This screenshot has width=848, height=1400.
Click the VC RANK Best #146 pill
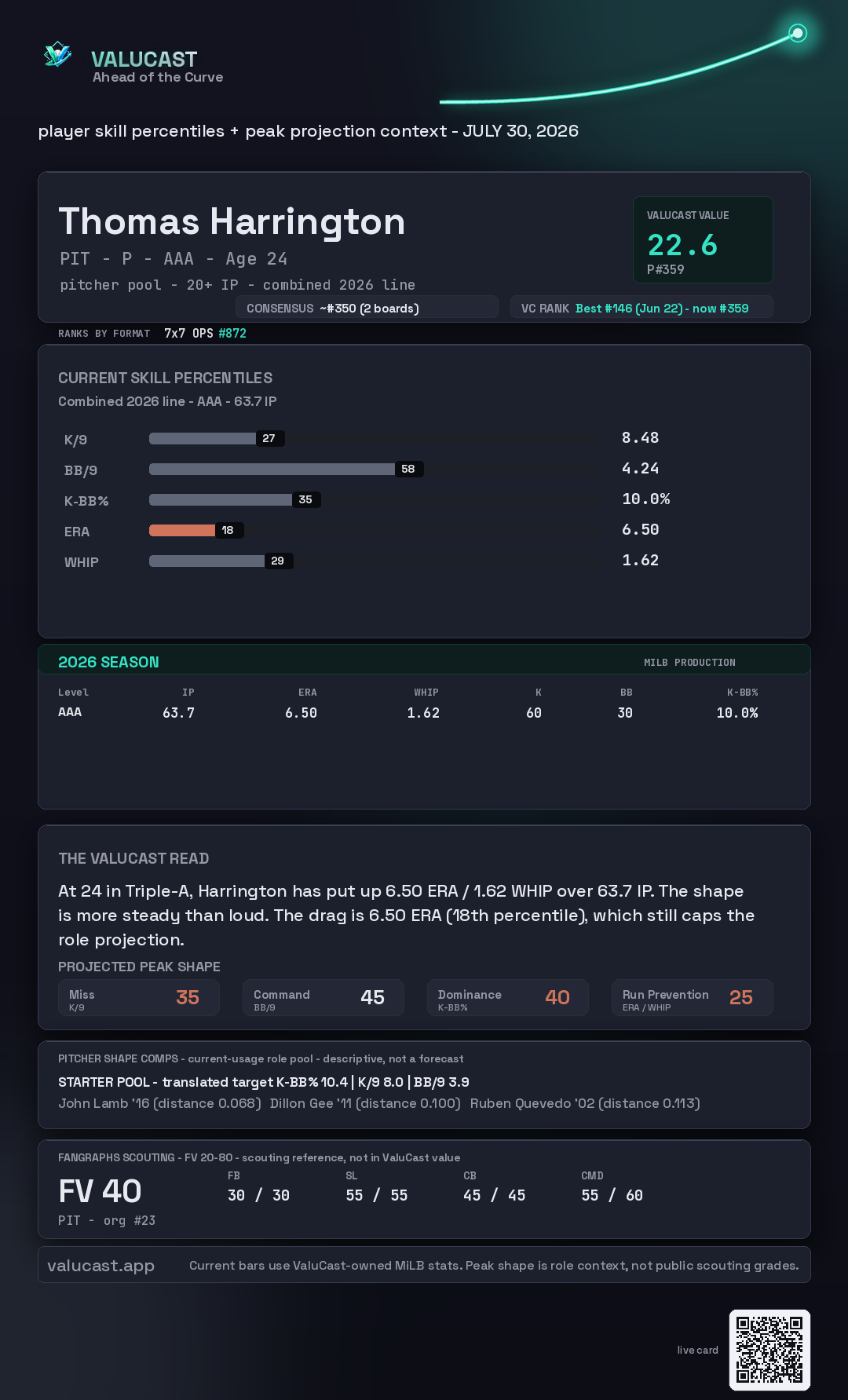click(641, 308)
